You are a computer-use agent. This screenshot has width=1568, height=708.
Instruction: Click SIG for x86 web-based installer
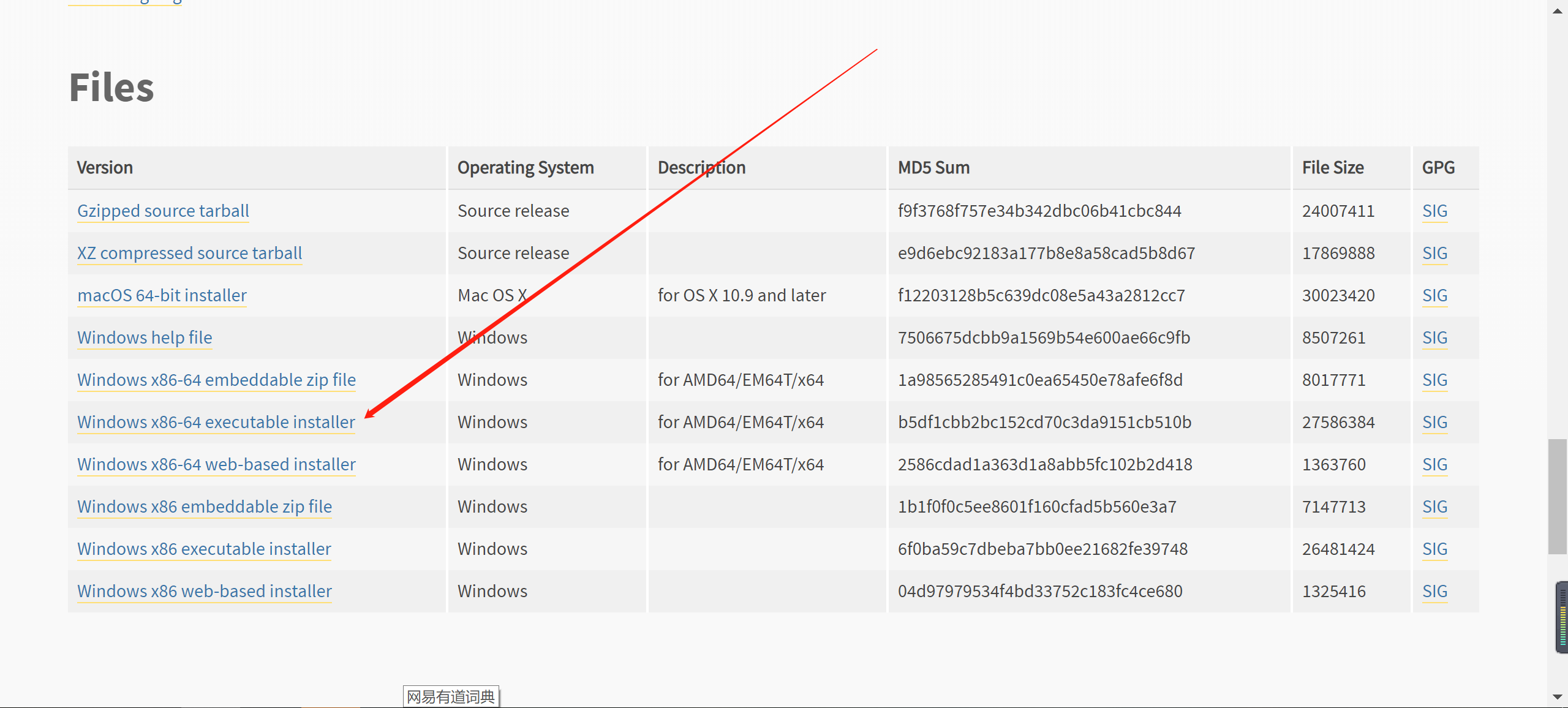pyautogui.click(x=1434, y=591)
